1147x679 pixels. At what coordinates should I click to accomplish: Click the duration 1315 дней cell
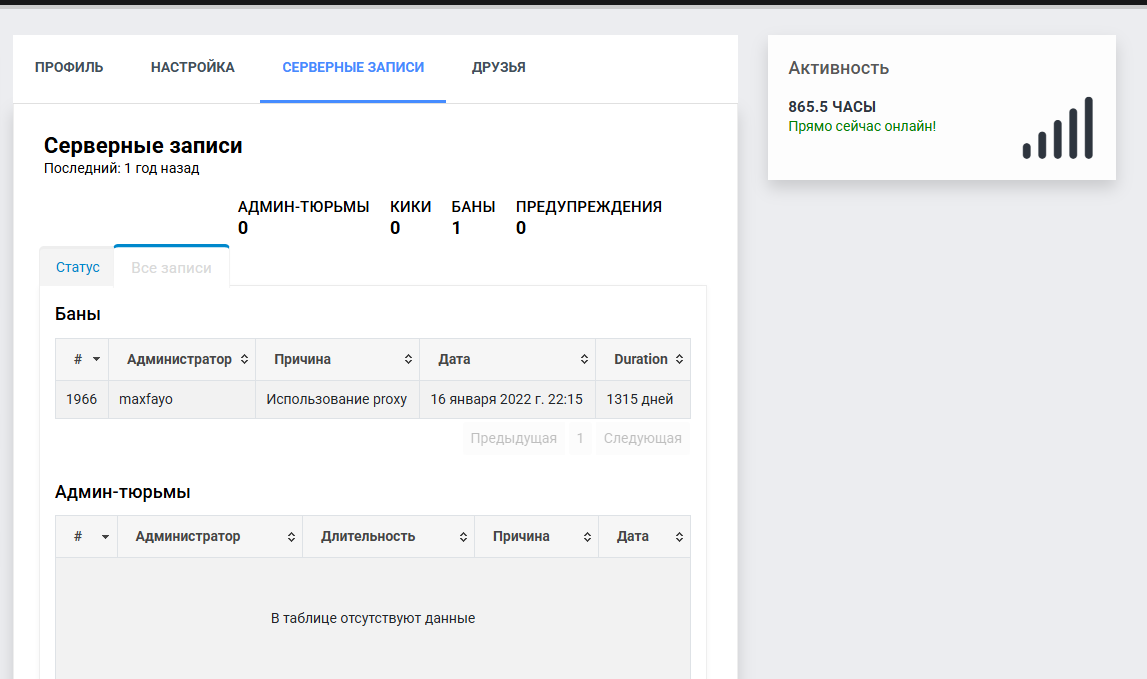point(643,399)
